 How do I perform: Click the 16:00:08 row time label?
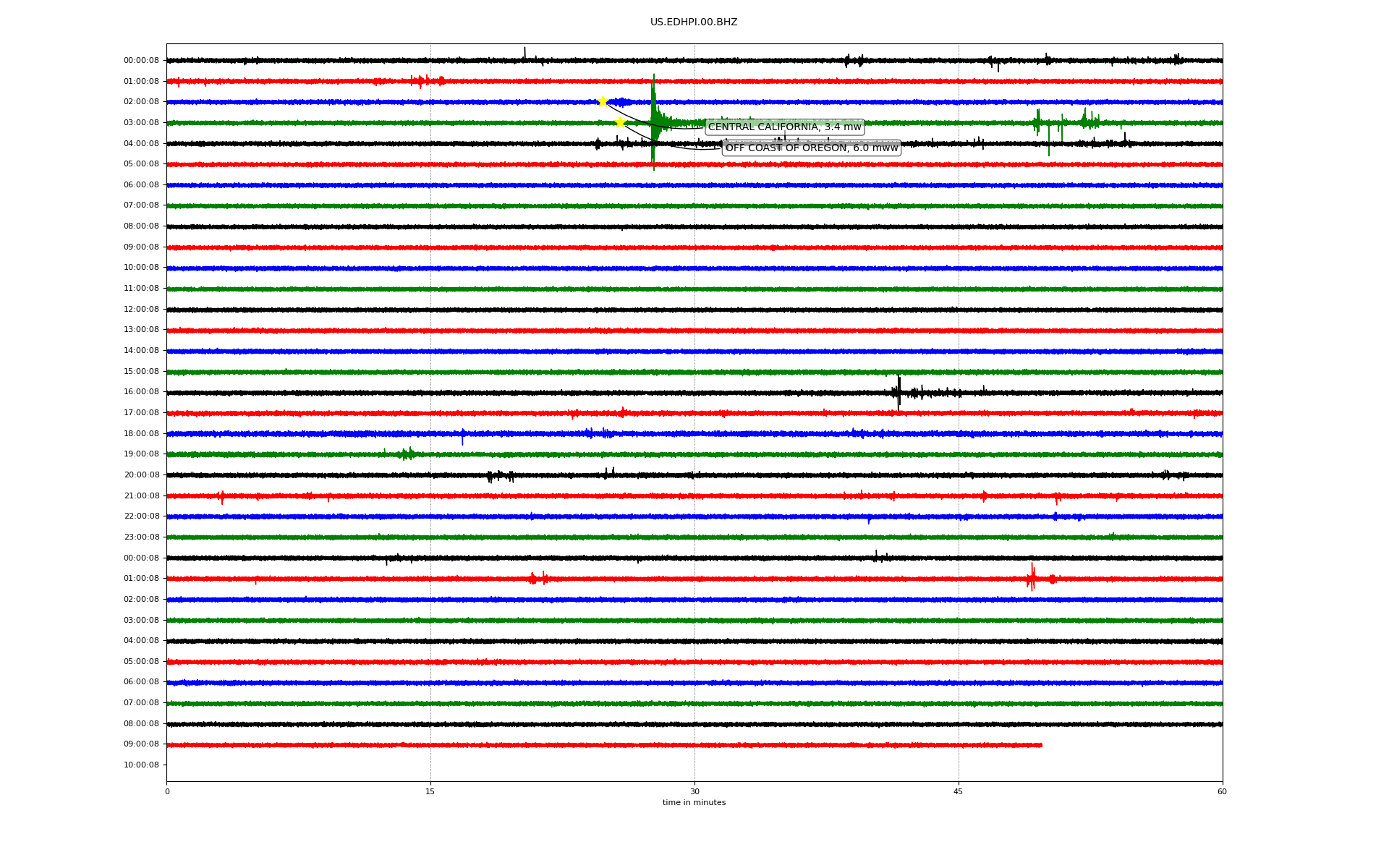coord(141,392)
